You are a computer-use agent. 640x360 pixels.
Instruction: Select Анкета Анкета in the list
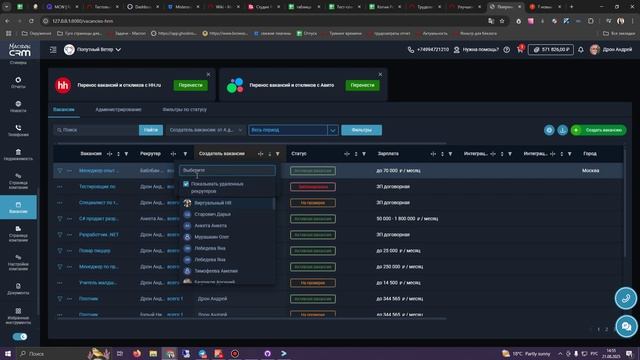[x=227, y=226]
